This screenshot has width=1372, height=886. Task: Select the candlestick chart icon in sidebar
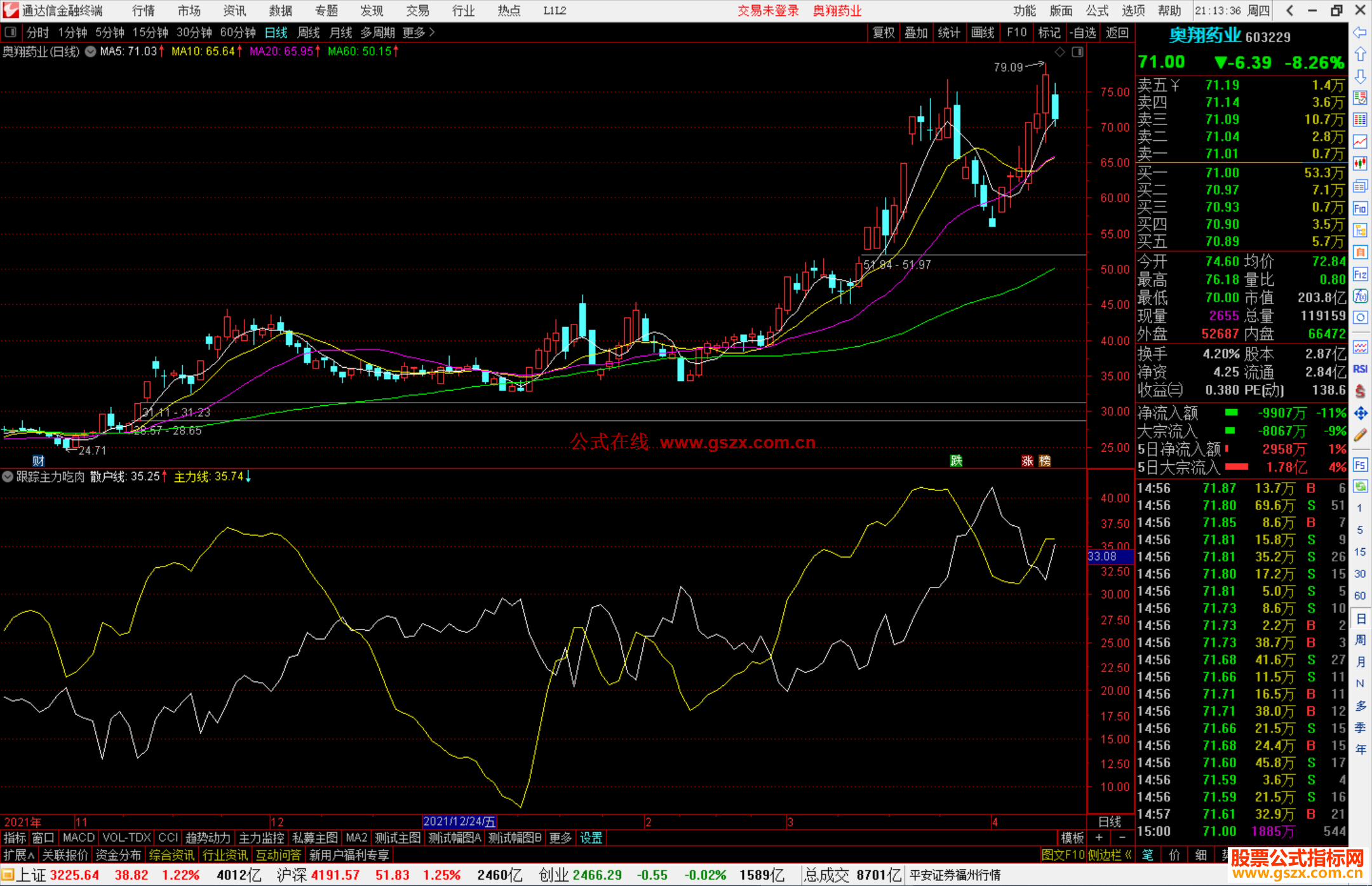point(1360,164)
